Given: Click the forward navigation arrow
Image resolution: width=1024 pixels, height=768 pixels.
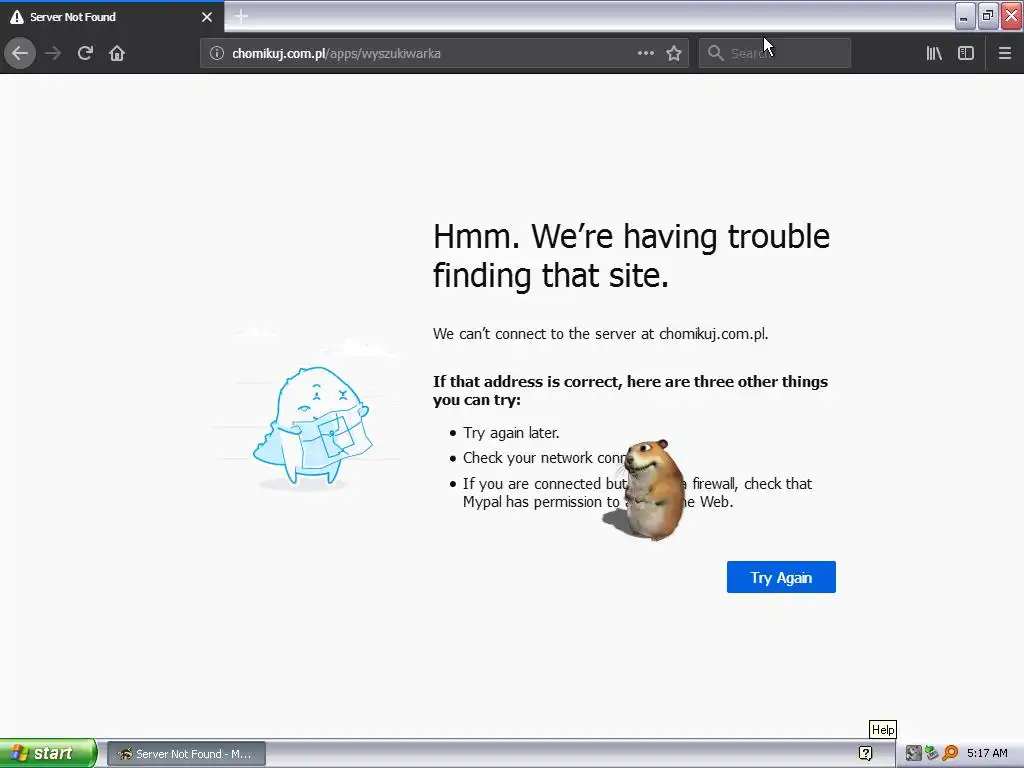Looking at the screenshot, I should (x=53, y=53).
